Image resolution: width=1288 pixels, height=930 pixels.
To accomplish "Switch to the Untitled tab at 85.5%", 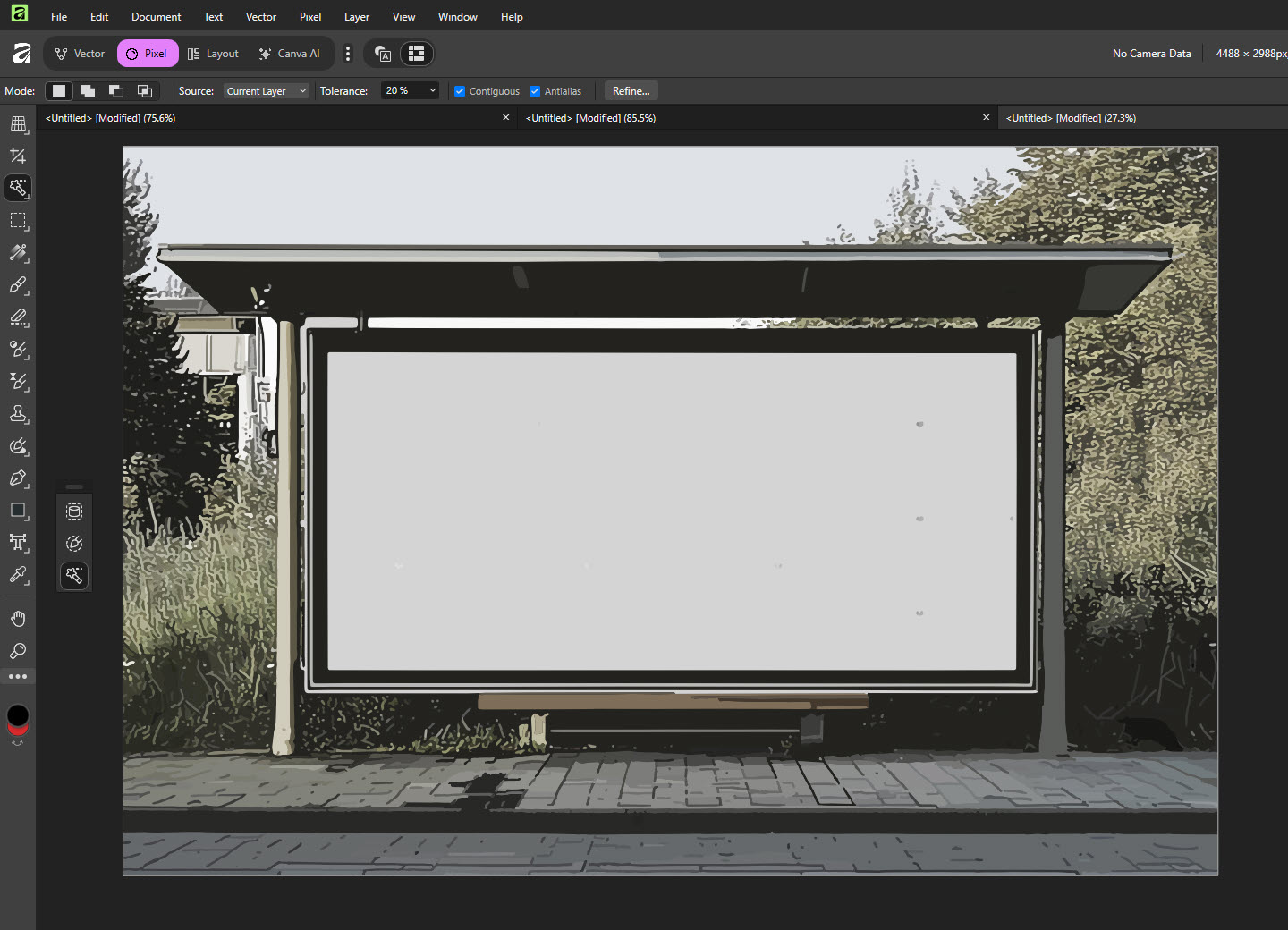I will (758, 118).
